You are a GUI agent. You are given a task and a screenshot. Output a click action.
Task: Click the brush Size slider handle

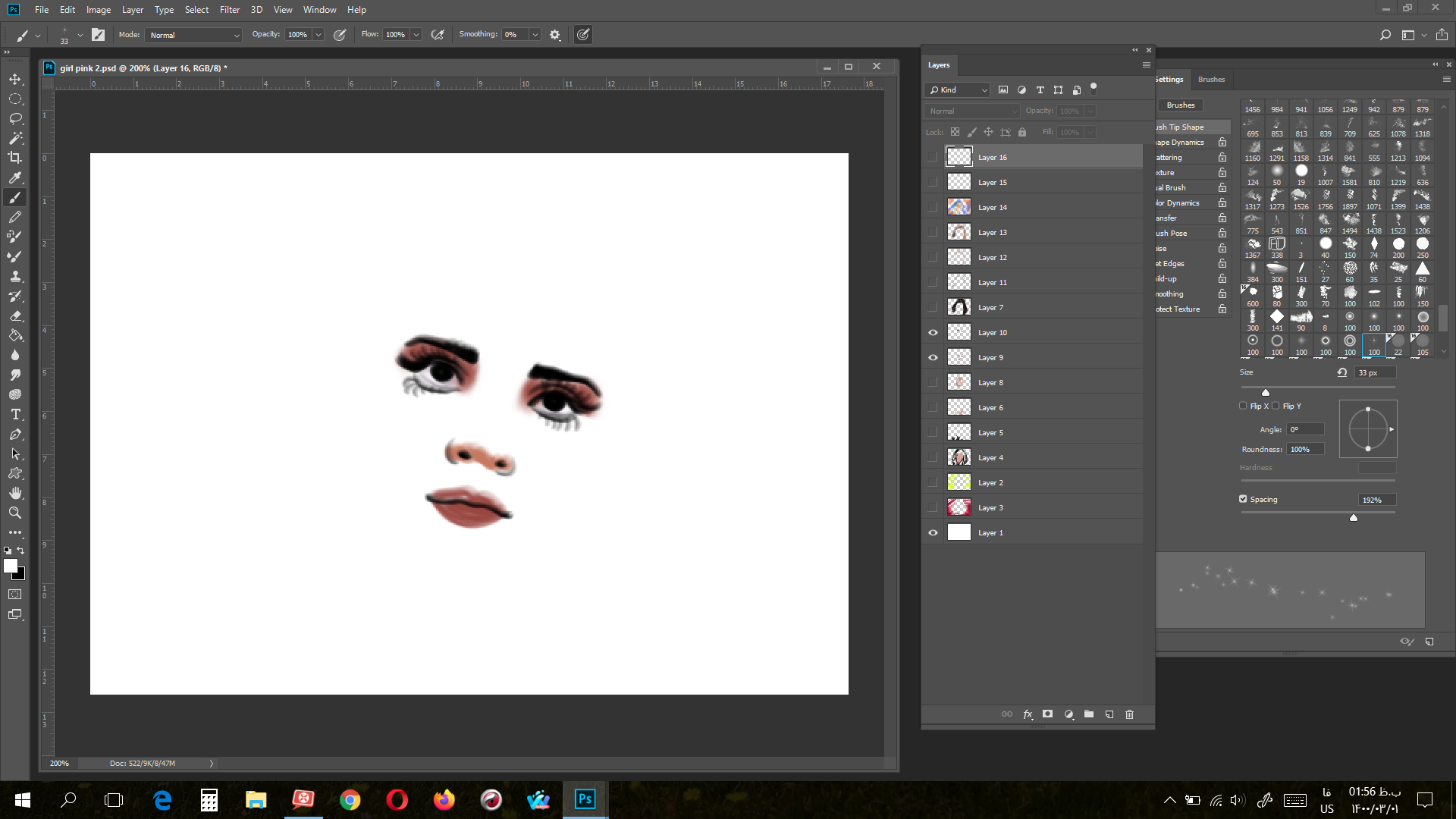[x=1265, y=392]
